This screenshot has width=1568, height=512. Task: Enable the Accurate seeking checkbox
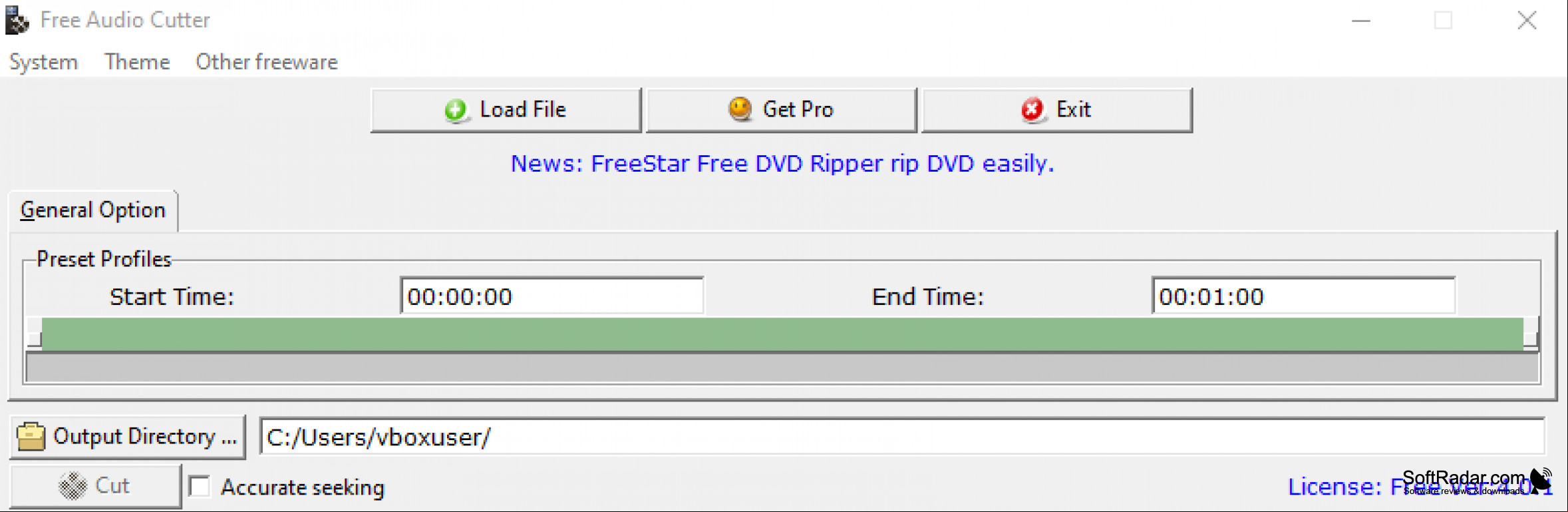pos(199,487)
